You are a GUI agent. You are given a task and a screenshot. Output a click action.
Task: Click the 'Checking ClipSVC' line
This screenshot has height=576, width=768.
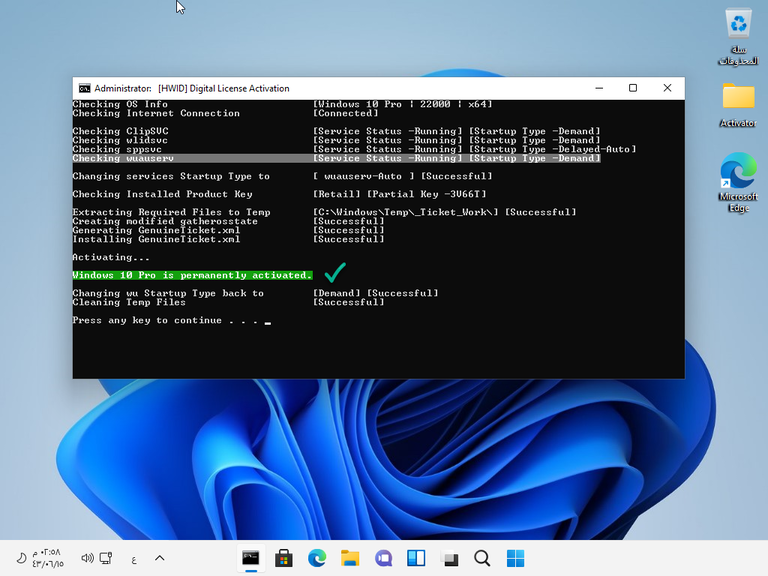336,131
